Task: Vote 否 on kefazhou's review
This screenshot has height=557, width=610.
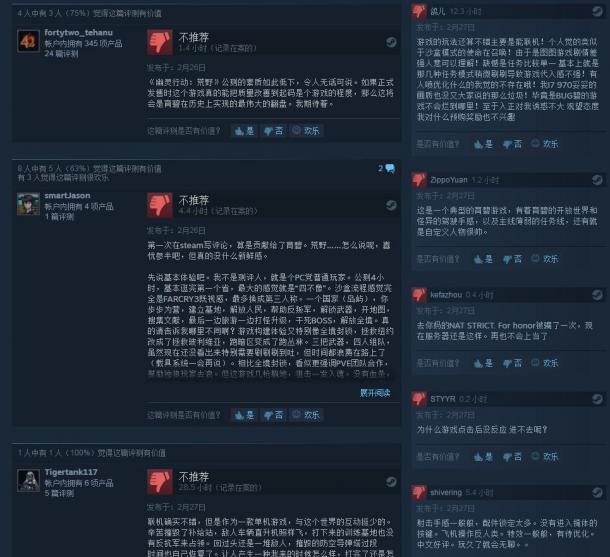Action: coord(512,363)
